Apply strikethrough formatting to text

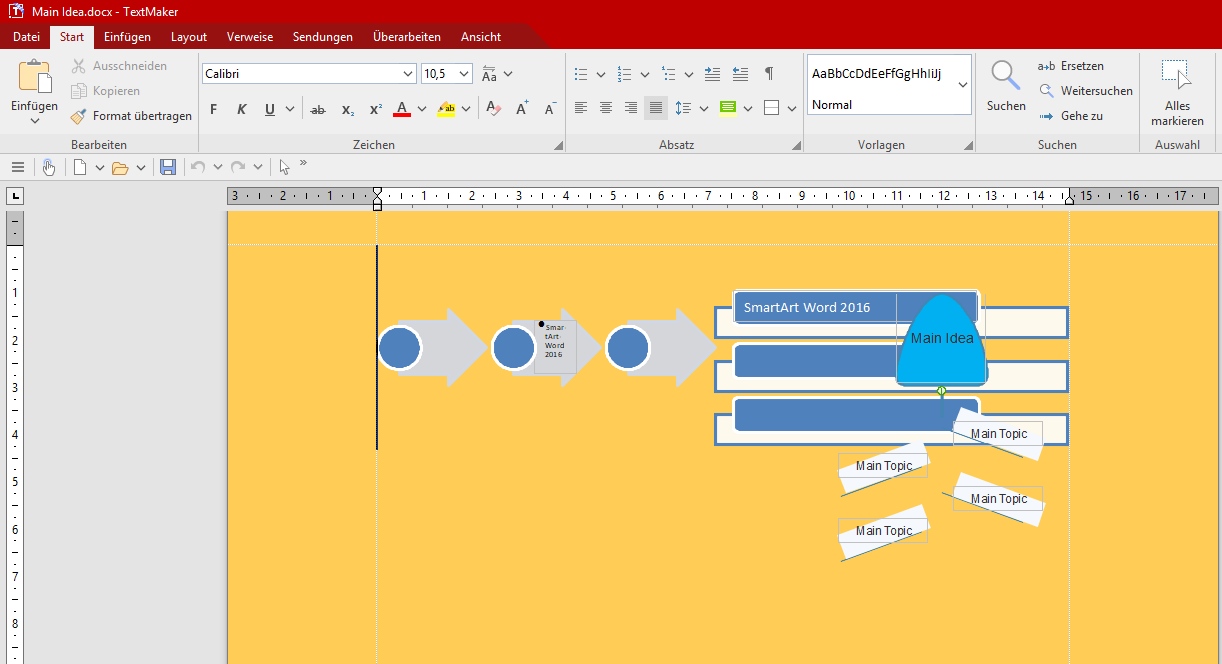318,109
